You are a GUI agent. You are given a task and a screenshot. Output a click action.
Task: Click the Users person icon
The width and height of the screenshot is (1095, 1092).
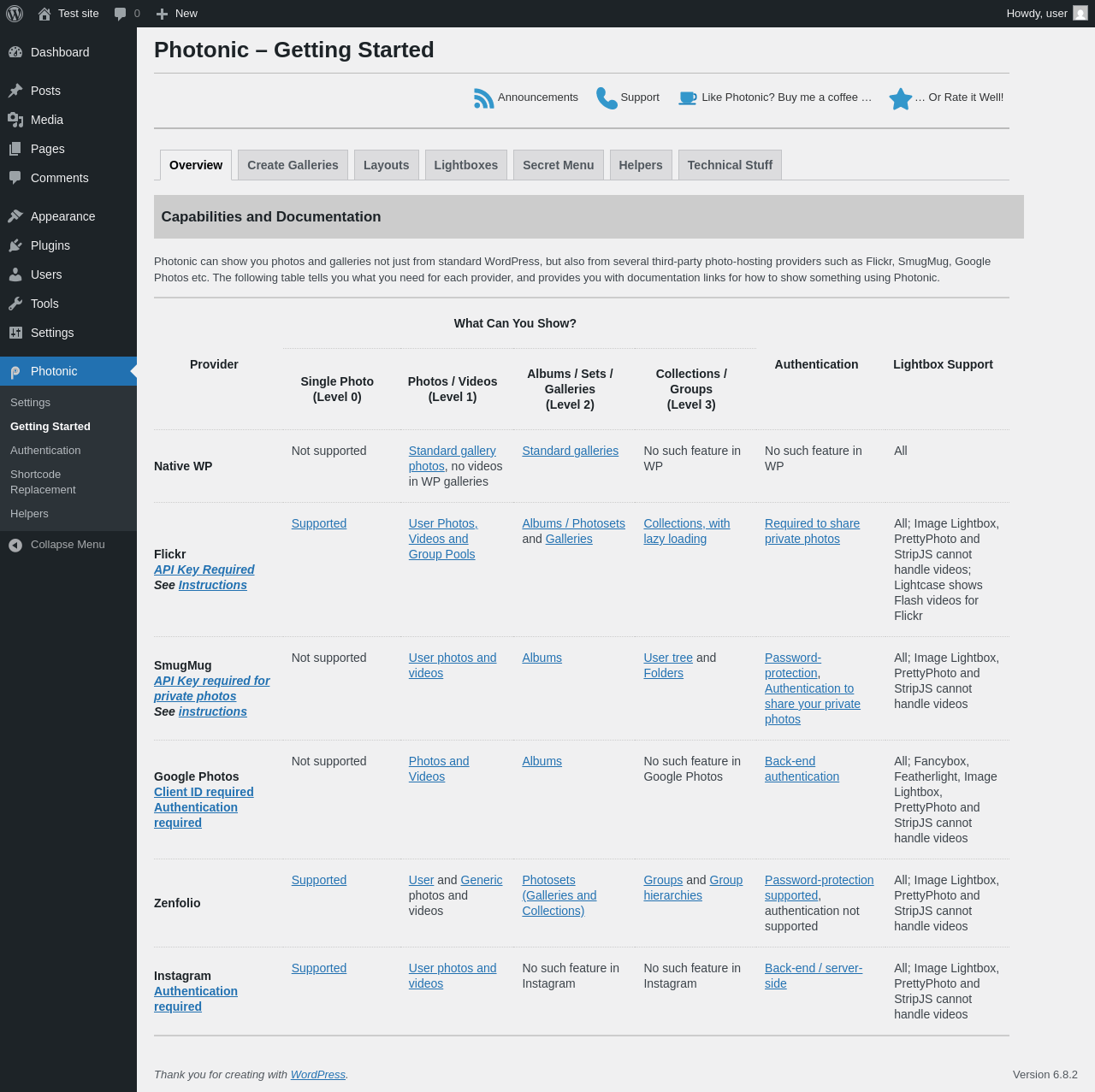pos(15,274)
